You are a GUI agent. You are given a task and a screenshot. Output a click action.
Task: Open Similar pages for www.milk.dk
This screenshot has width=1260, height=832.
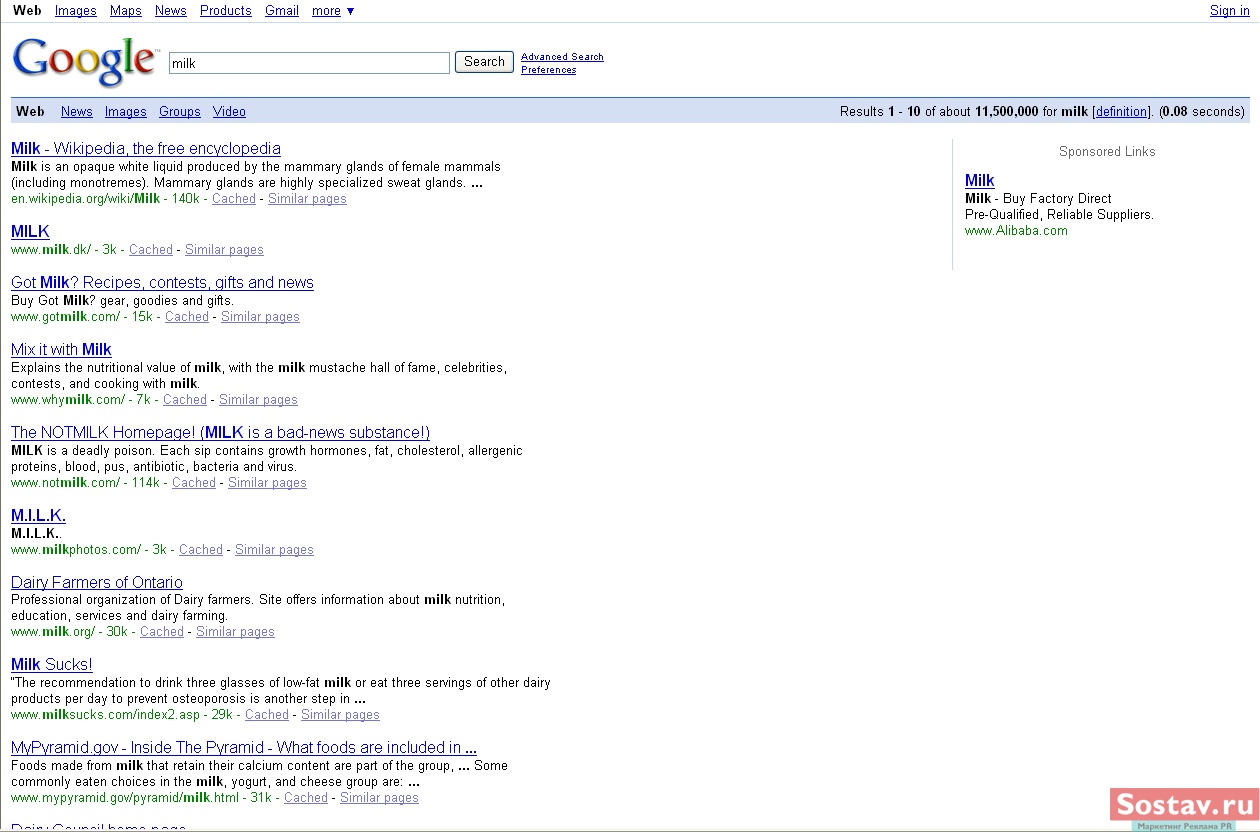(x=224, y=250)
